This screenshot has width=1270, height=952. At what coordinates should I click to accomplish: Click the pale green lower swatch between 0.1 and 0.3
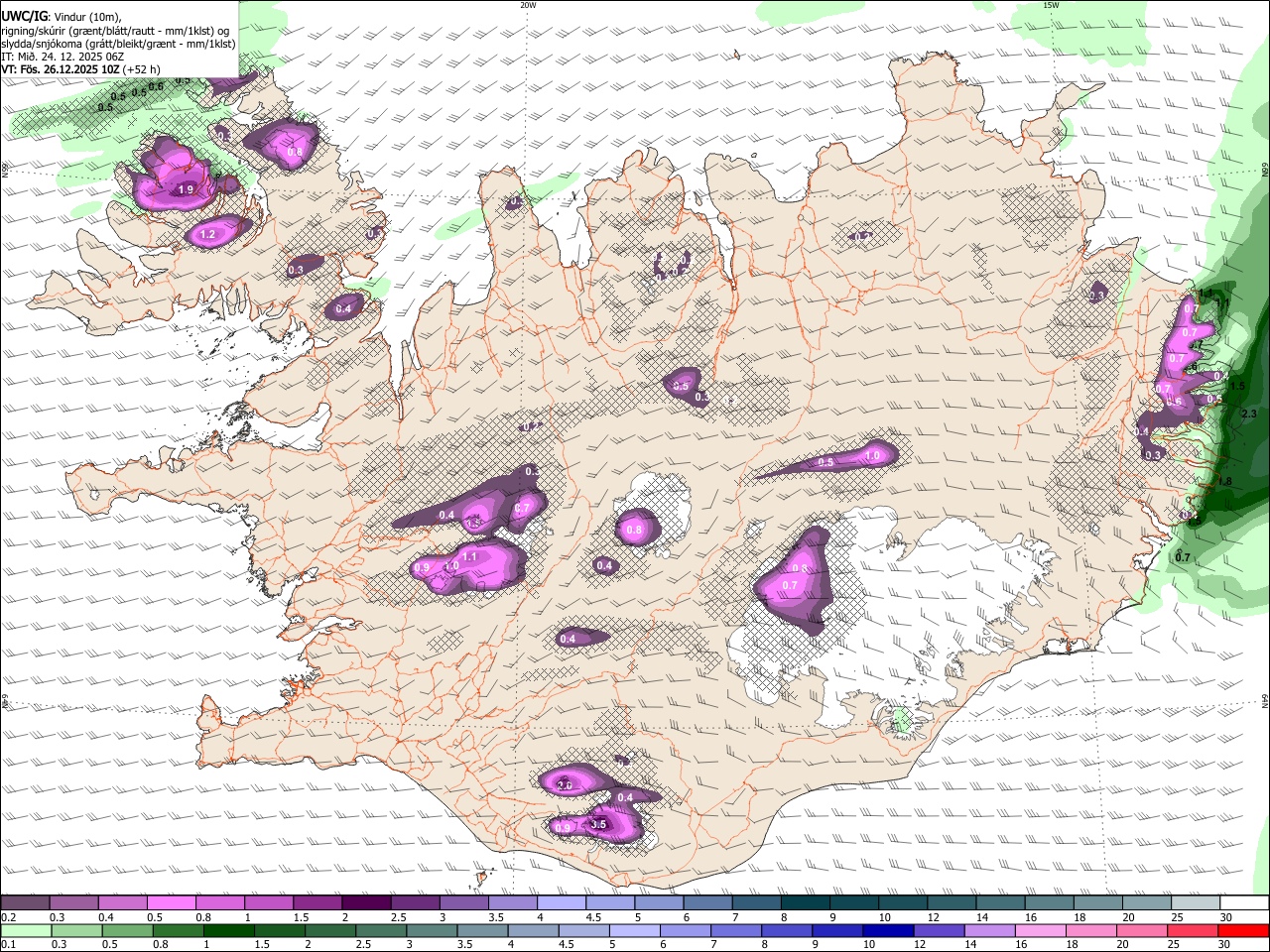point(25,931)
